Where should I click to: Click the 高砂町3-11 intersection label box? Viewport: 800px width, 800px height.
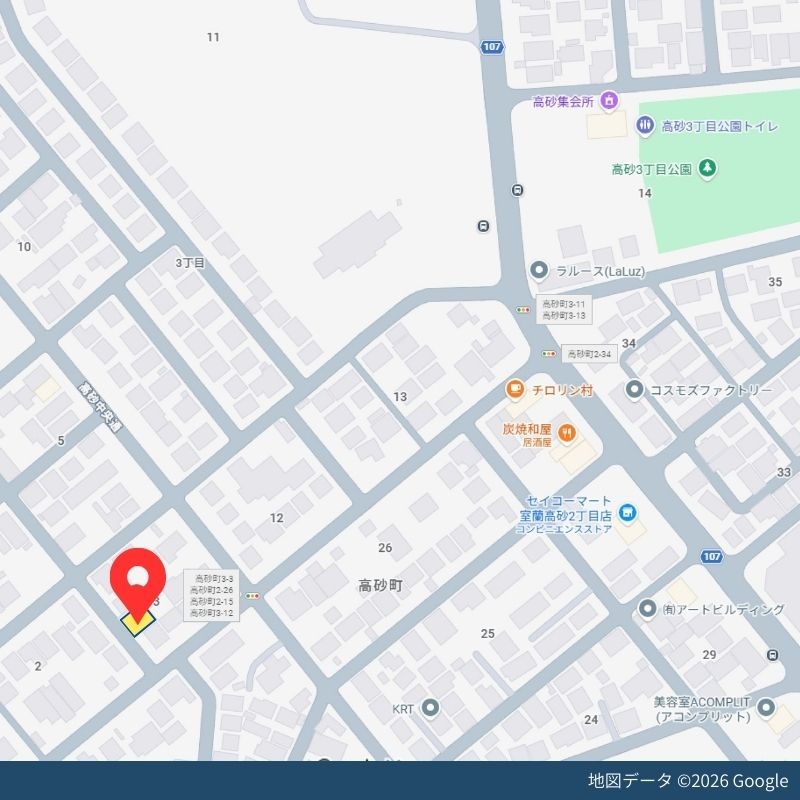point(564,310)
